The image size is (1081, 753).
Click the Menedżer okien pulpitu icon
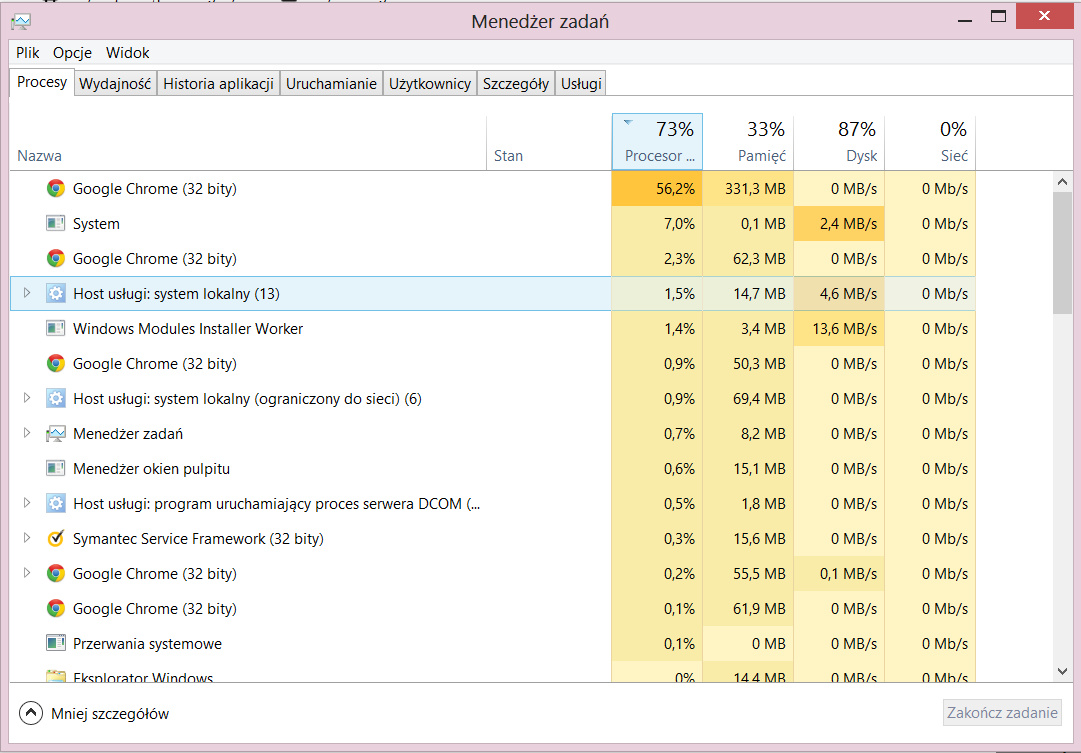point(56,469)
